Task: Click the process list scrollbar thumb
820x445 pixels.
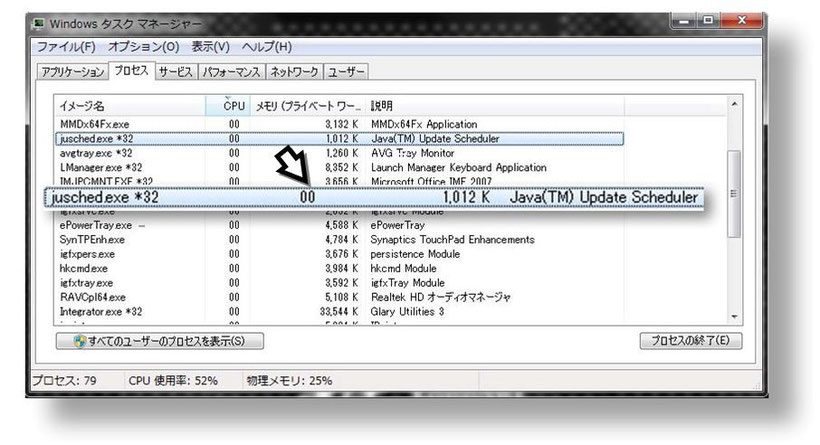Action: 734,193
